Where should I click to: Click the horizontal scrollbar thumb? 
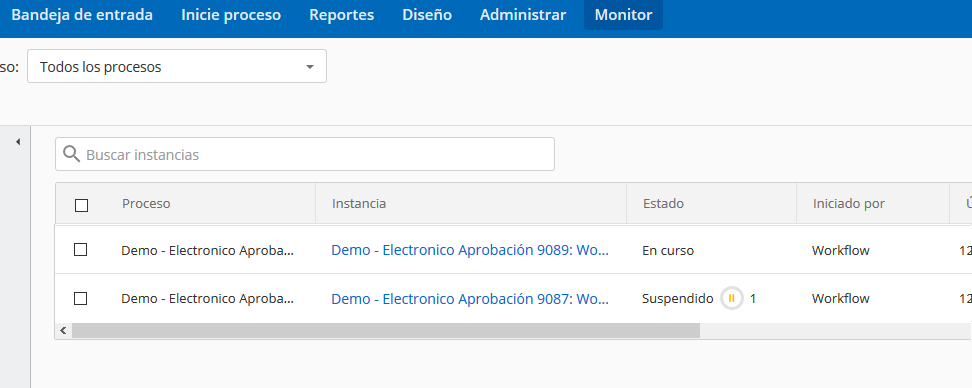(386, 331)
